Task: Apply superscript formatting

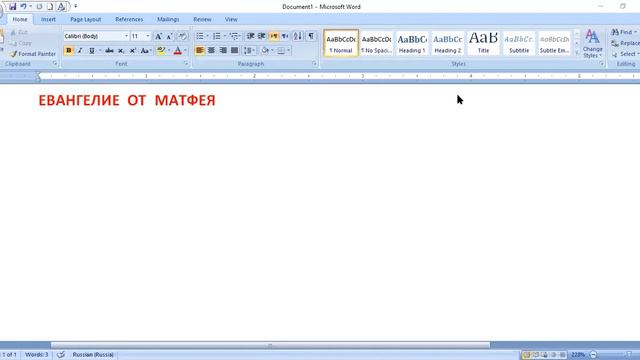Action: [x=133, y=51]
